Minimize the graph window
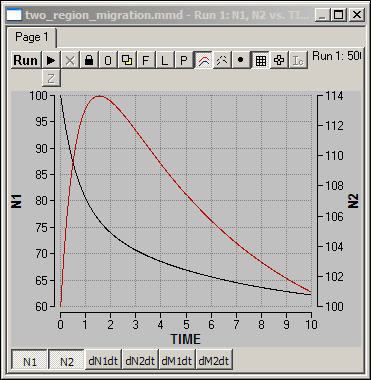The image size is (371, 380). pyautogui.click(x=322, y=15)
